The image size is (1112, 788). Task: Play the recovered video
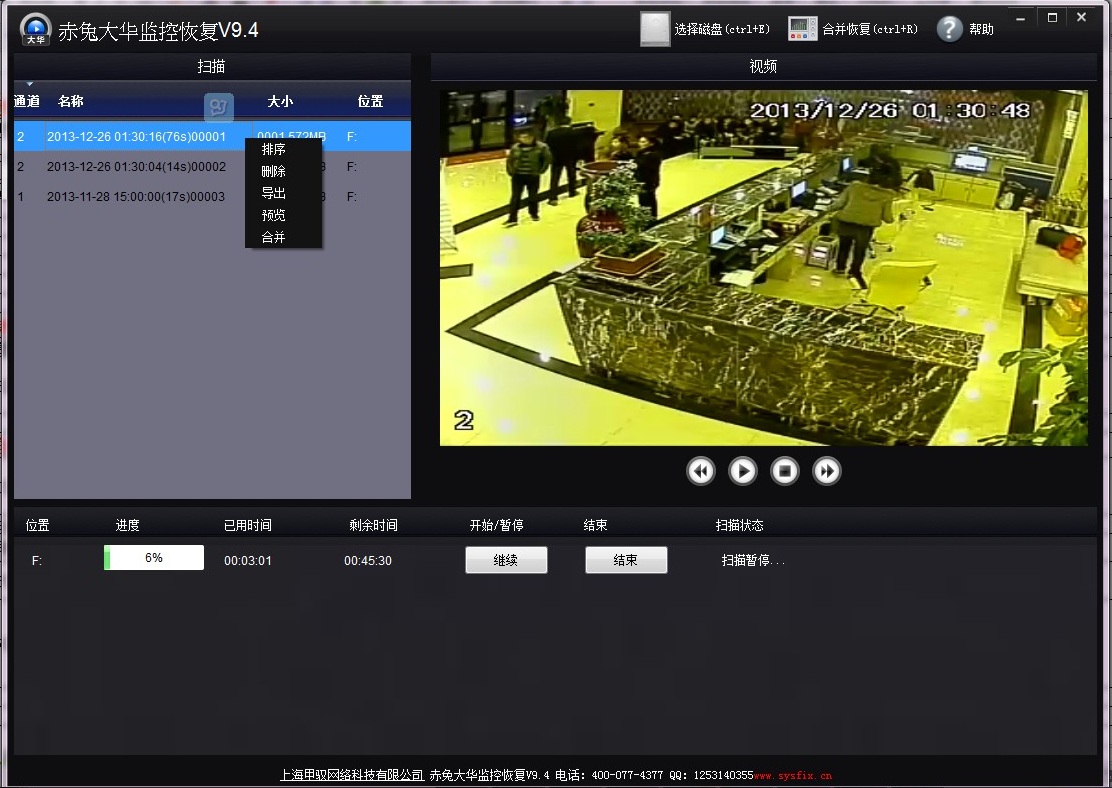pyautogui.click(x=743, y=471)
